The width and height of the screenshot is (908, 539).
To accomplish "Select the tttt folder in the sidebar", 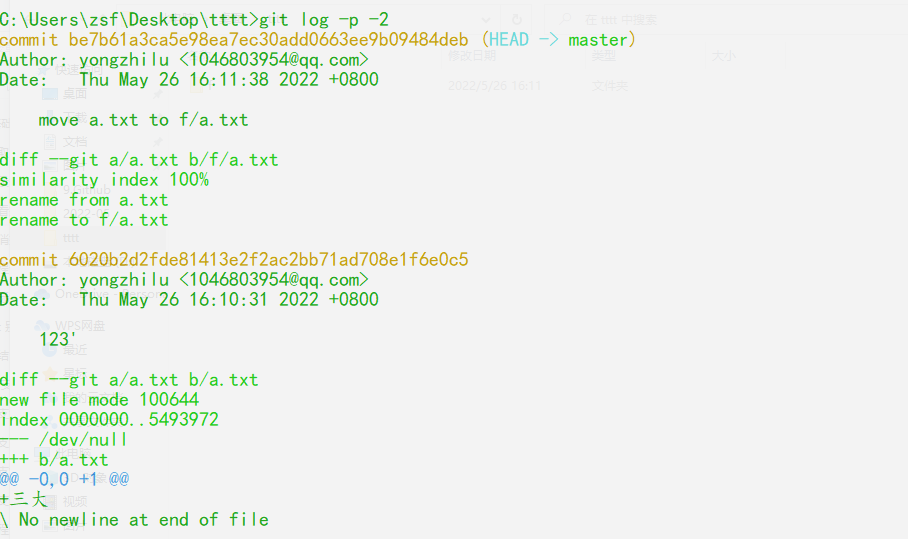I will point(71,238).
